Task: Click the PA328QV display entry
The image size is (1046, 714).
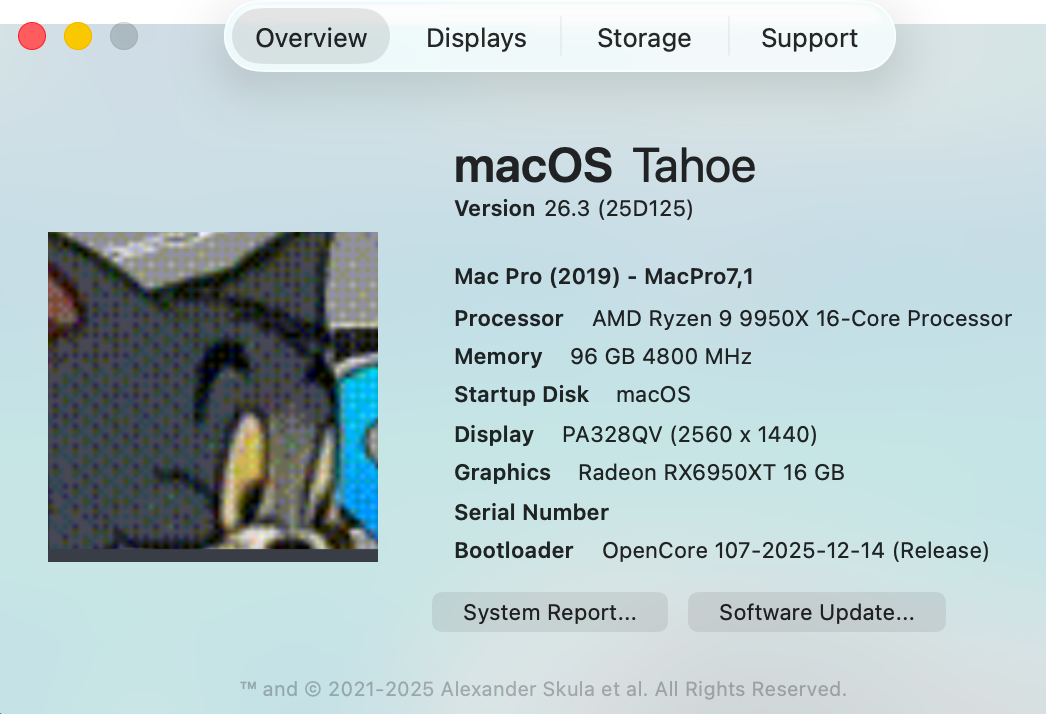Action: [690, 435]
